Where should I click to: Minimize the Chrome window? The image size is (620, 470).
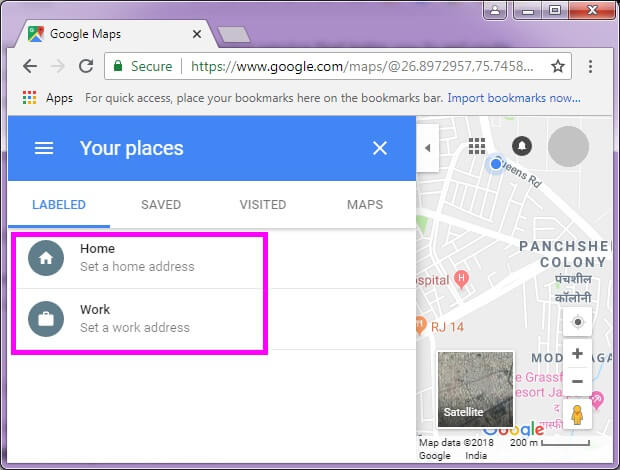528,9
